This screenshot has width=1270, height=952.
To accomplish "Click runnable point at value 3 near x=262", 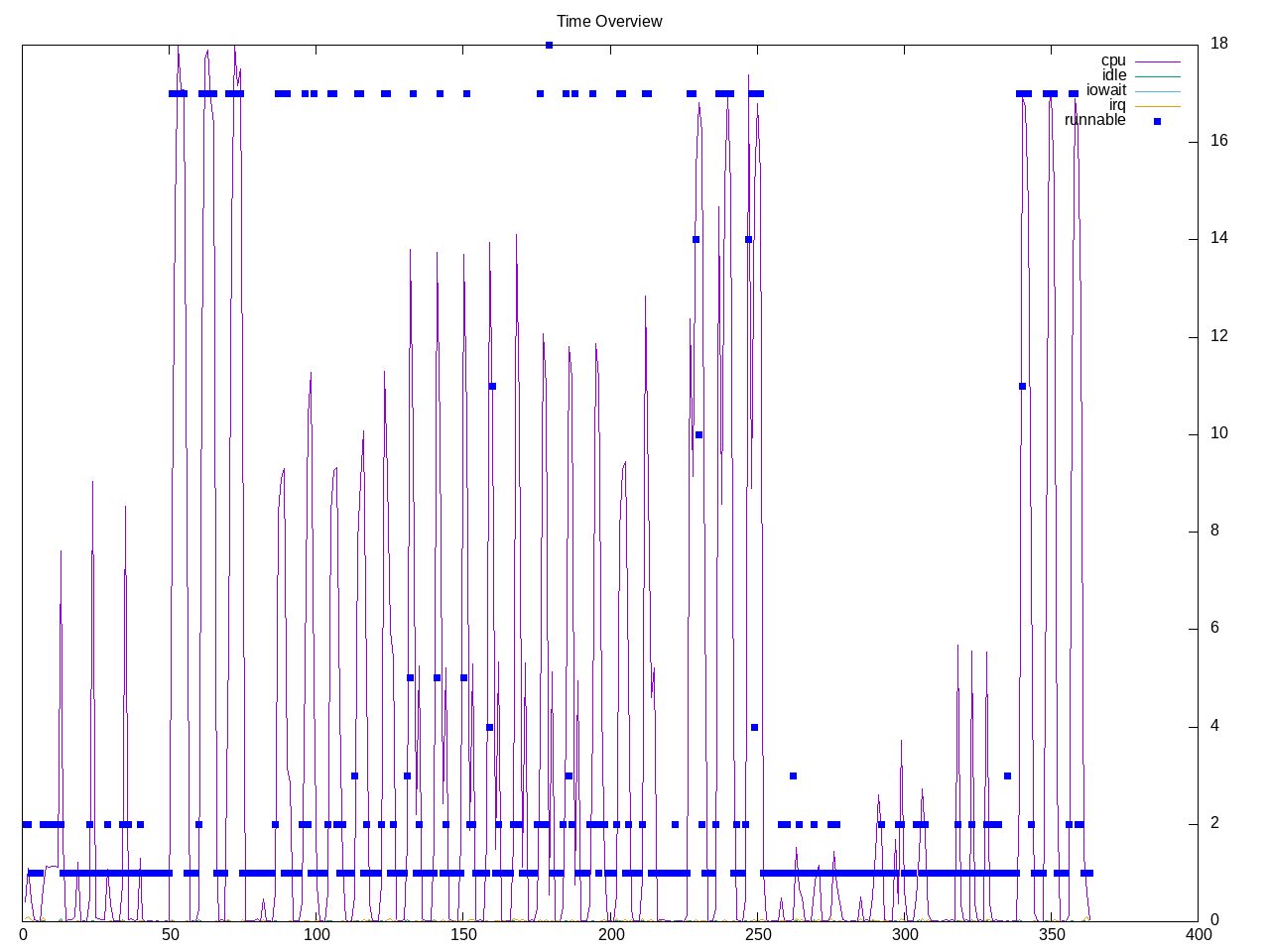I will pos(793,775).
